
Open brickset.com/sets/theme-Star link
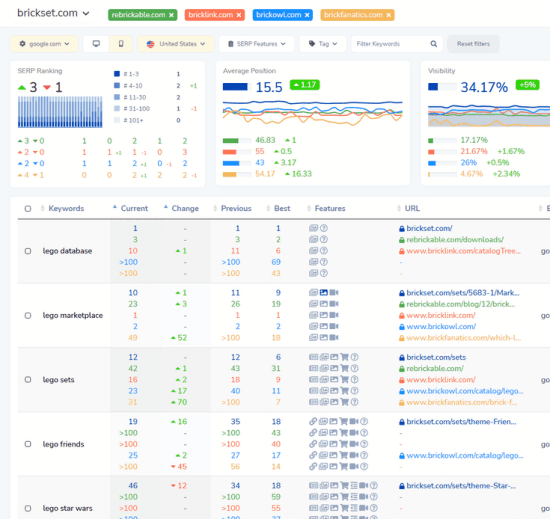tap(461, 486)
